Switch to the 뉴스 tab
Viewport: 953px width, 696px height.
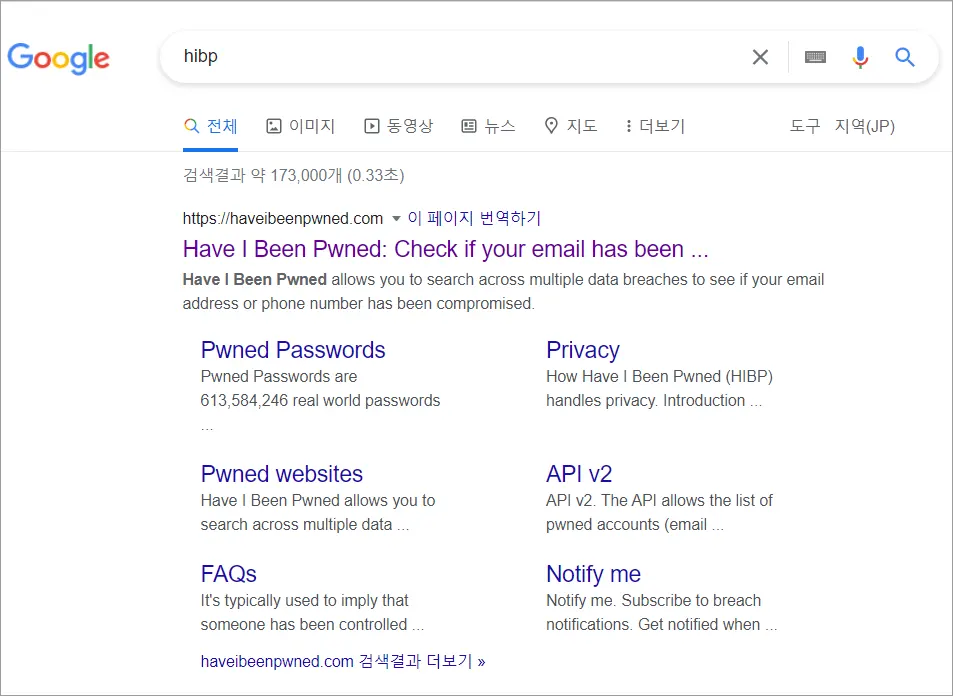[489, 125]
